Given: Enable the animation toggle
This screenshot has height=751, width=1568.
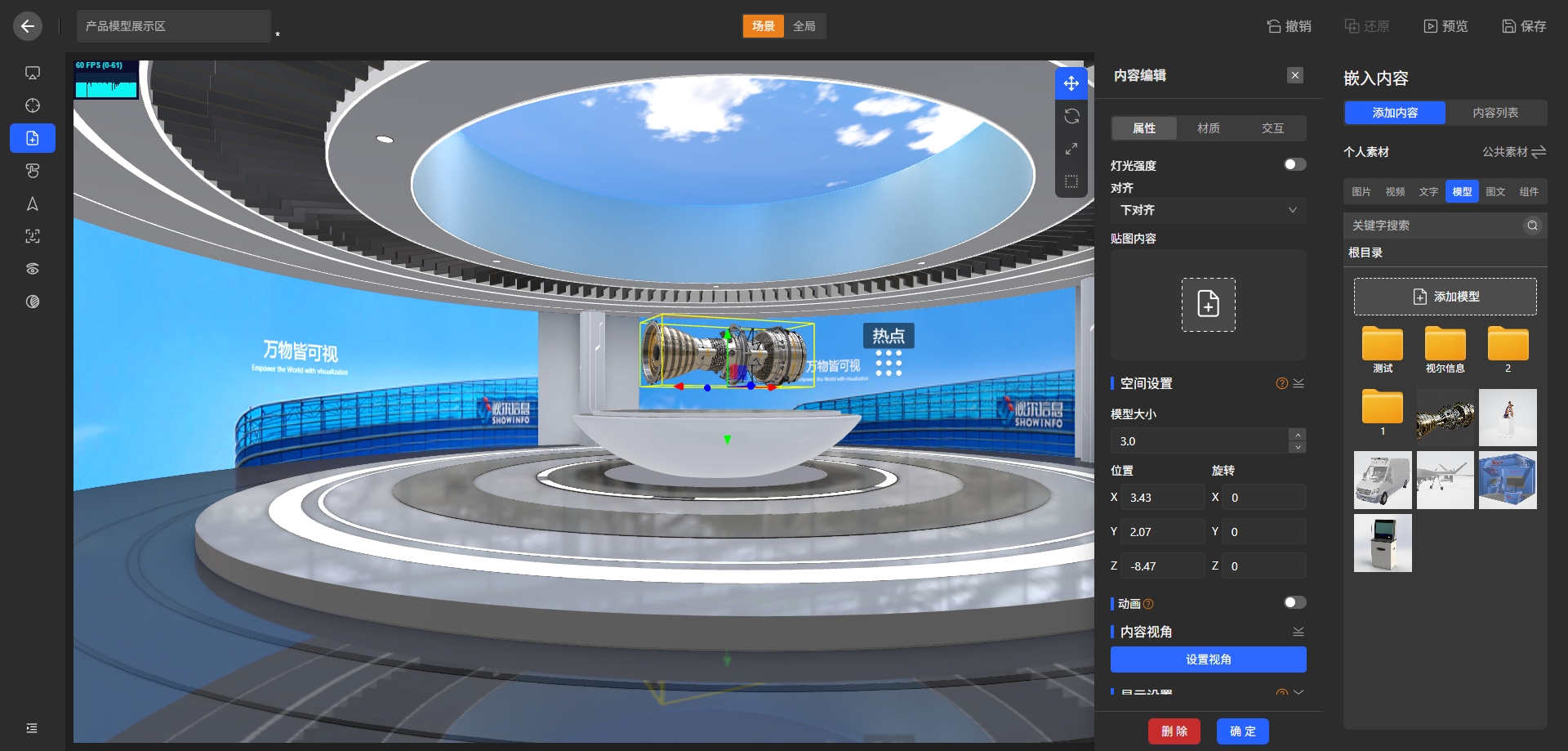Looking at the screenshot, I should (1294, 603).
